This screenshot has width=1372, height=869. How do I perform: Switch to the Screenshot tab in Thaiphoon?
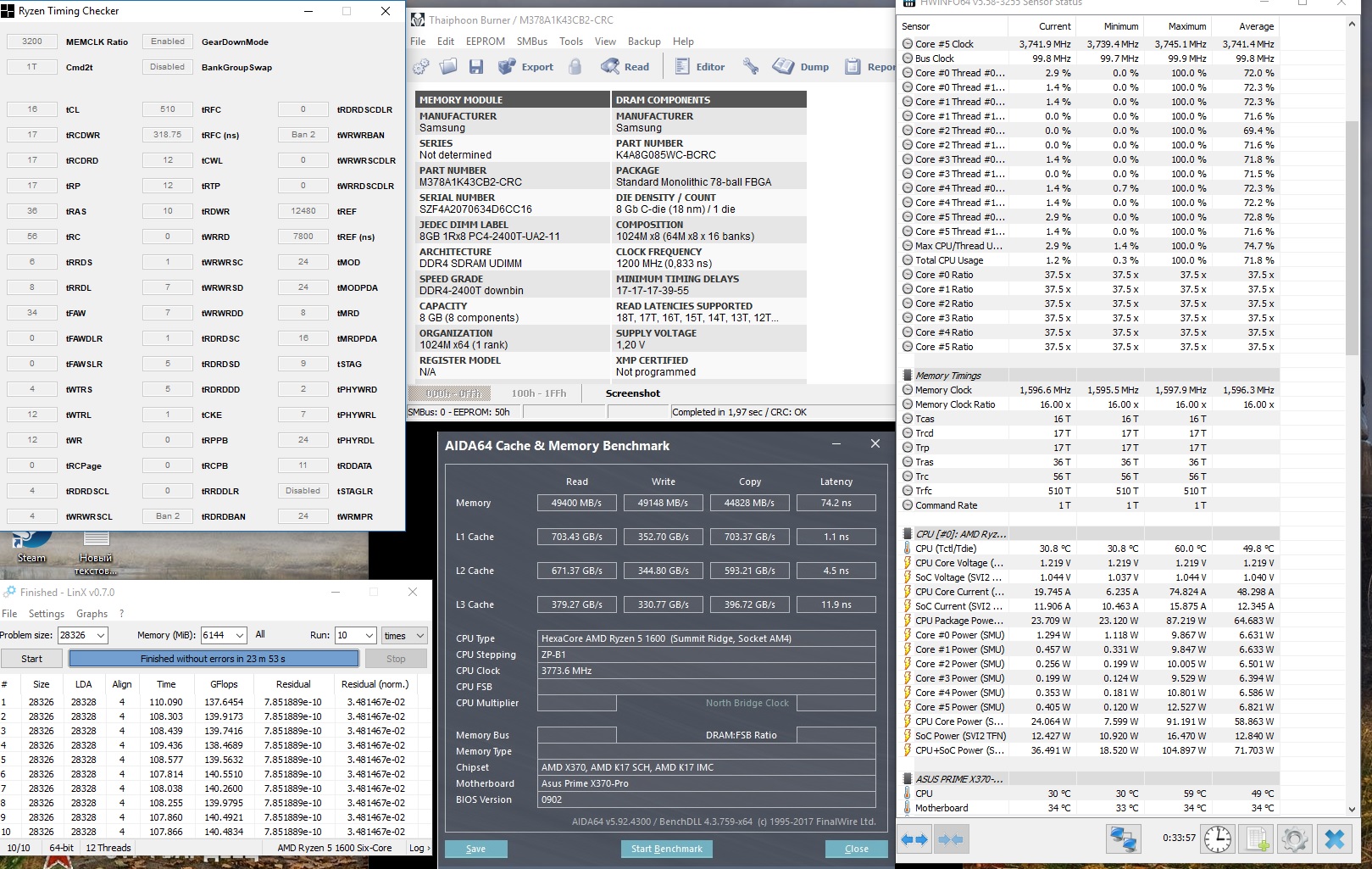click(x=633, y=393)
